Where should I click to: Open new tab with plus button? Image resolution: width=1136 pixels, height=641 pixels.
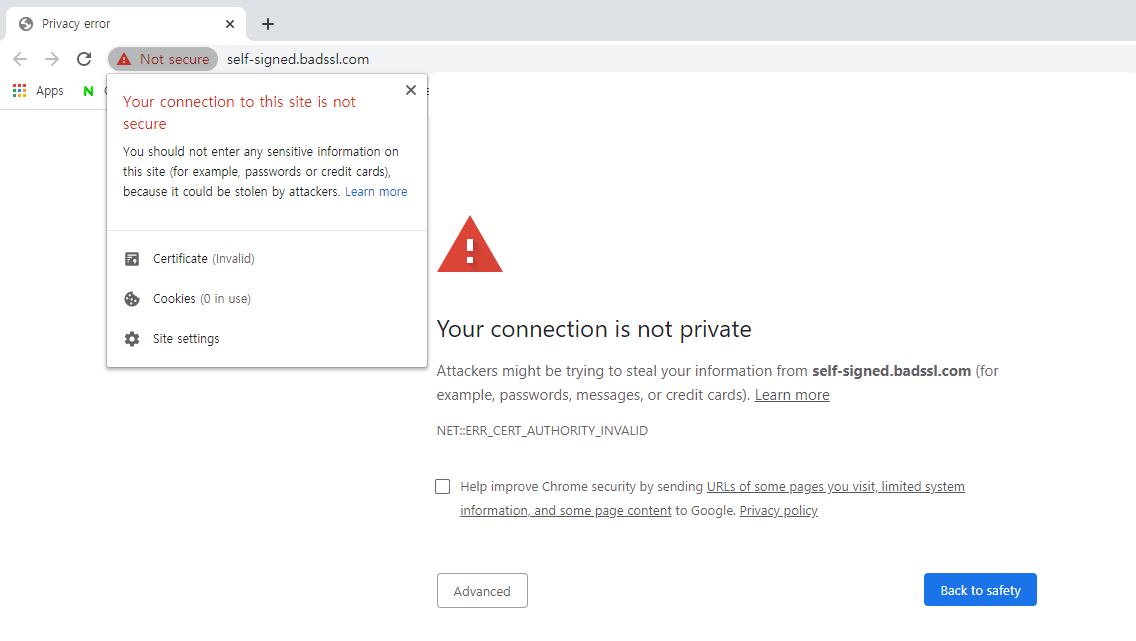[x=268, y=24]
